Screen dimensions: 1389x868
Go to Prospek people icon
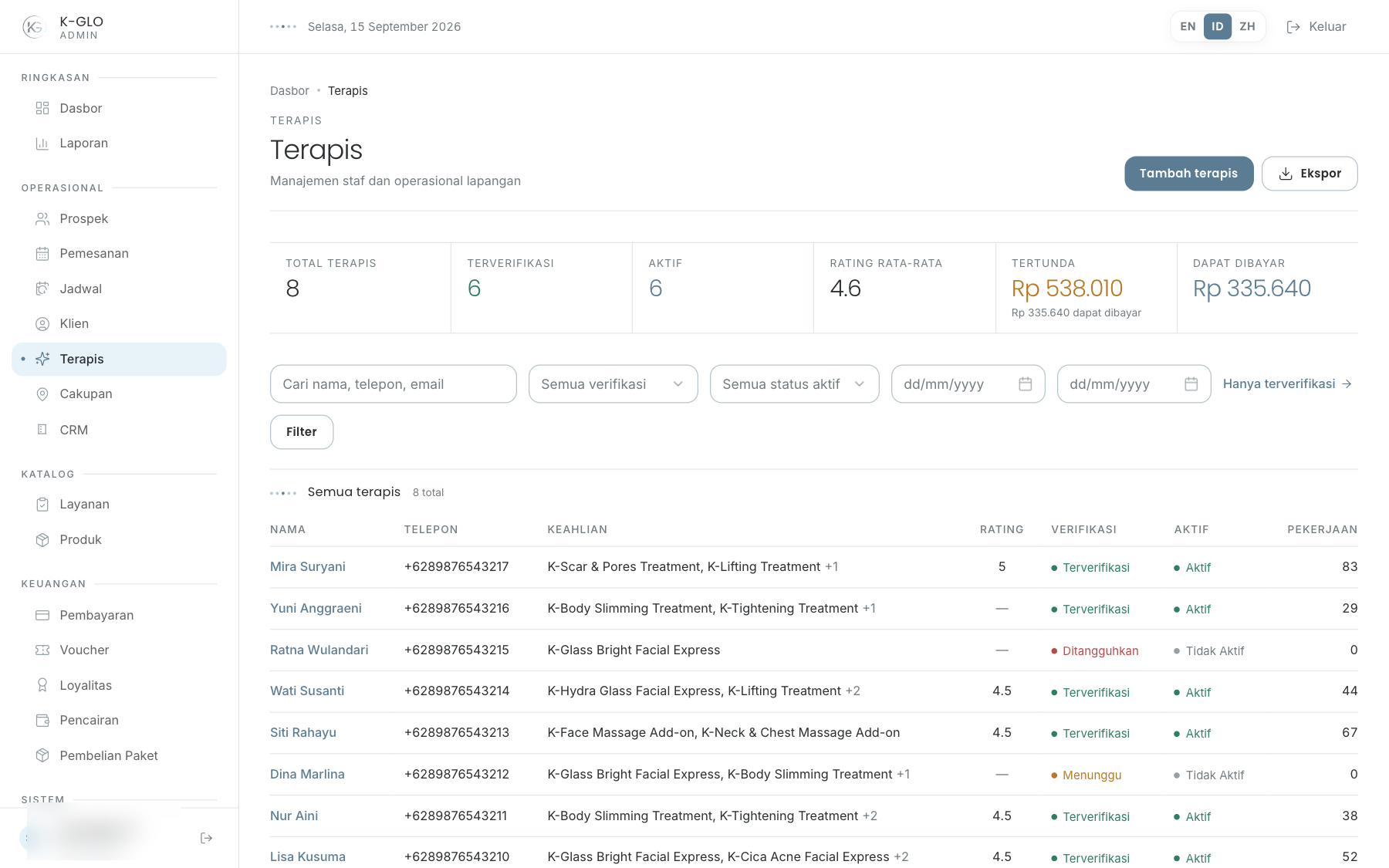coord(42,219)
